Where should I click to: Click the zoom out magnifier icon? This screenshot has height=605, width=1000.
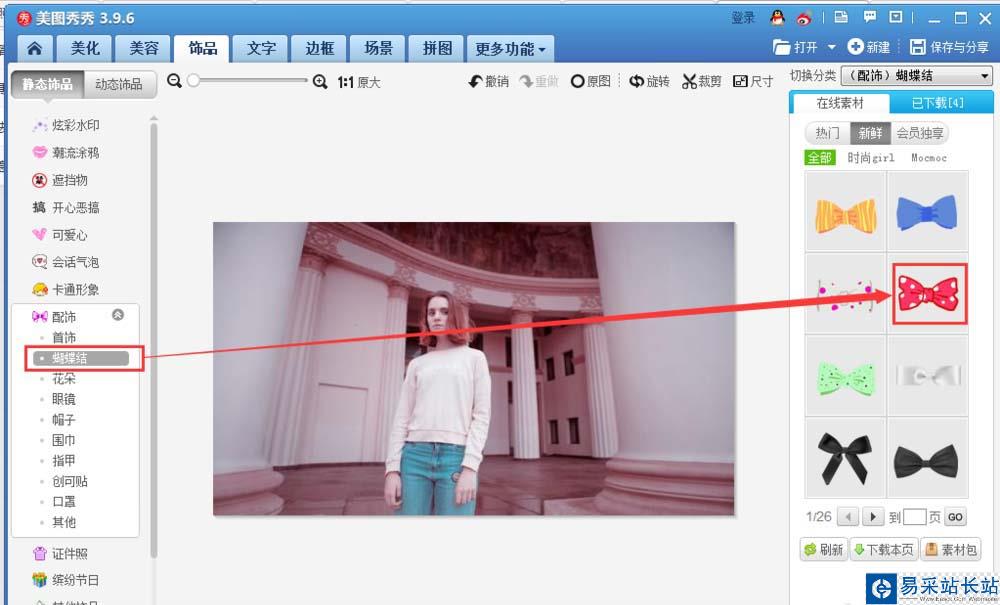pyautogui.click(x=174, y=81)
